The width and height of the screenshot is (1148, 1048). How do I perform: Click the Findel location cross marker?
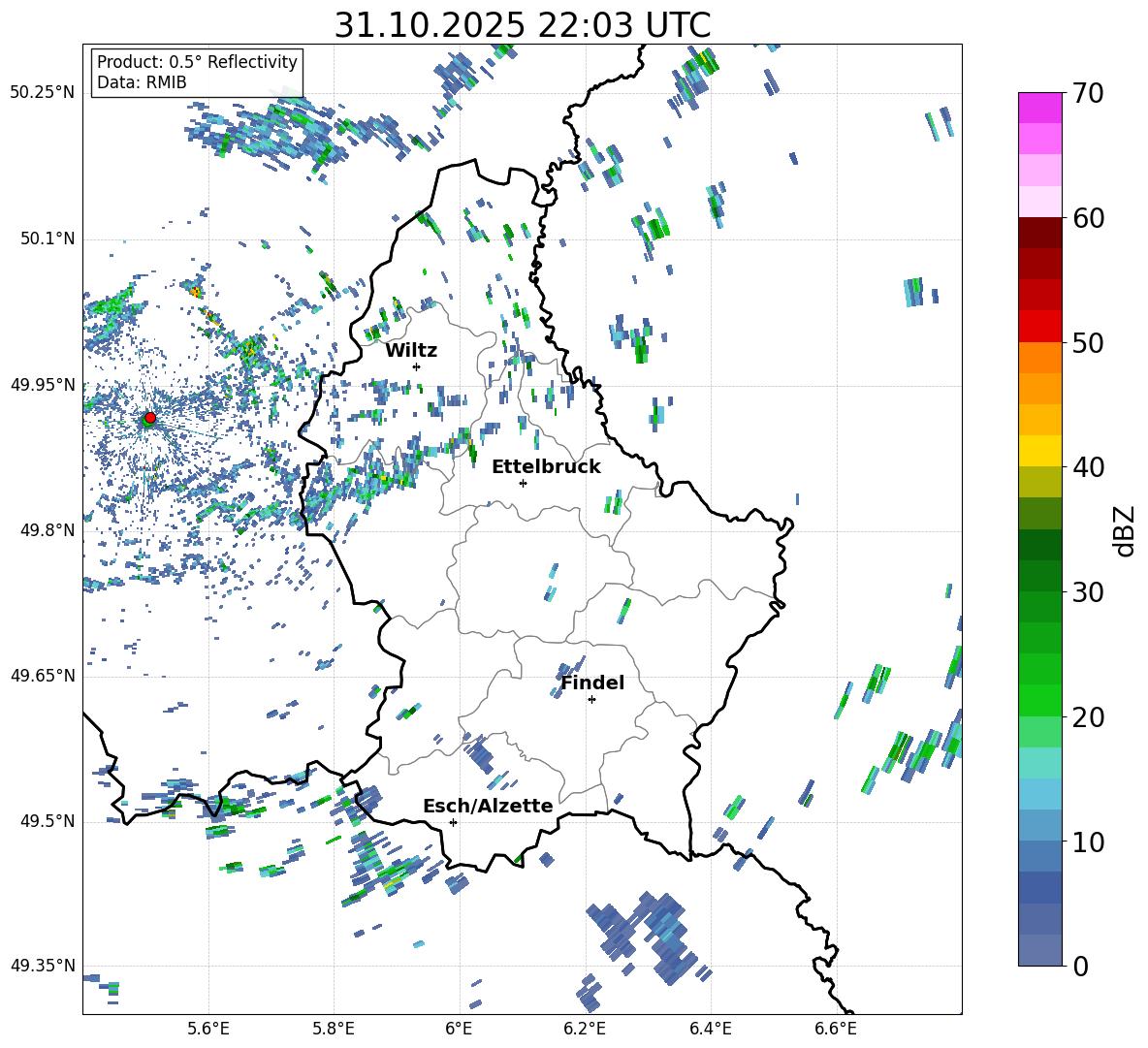[x=591, y=700]
